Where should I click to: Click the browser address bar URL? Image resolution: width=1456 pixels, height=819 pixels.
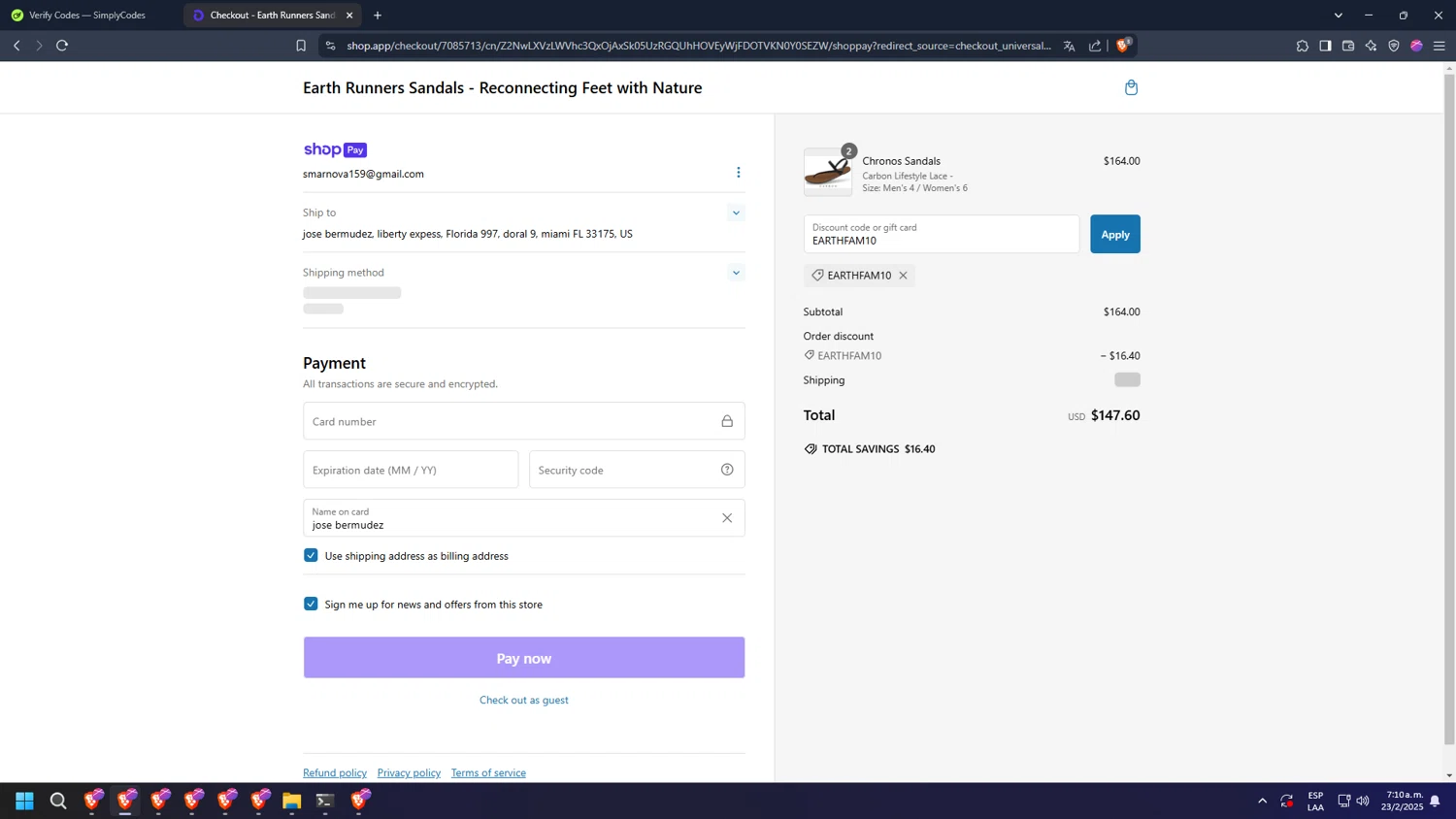tap(699, 46)
